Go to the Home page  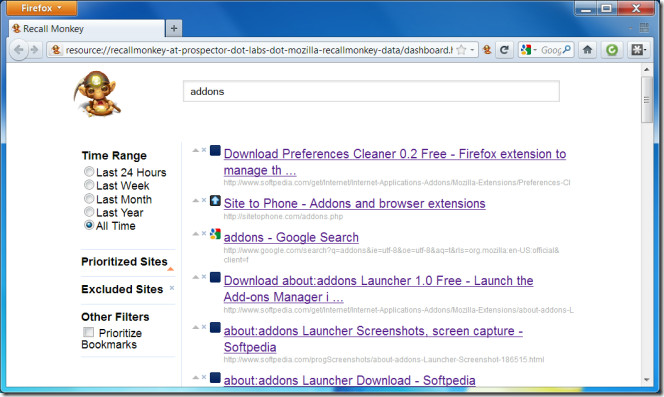(587, 50)
